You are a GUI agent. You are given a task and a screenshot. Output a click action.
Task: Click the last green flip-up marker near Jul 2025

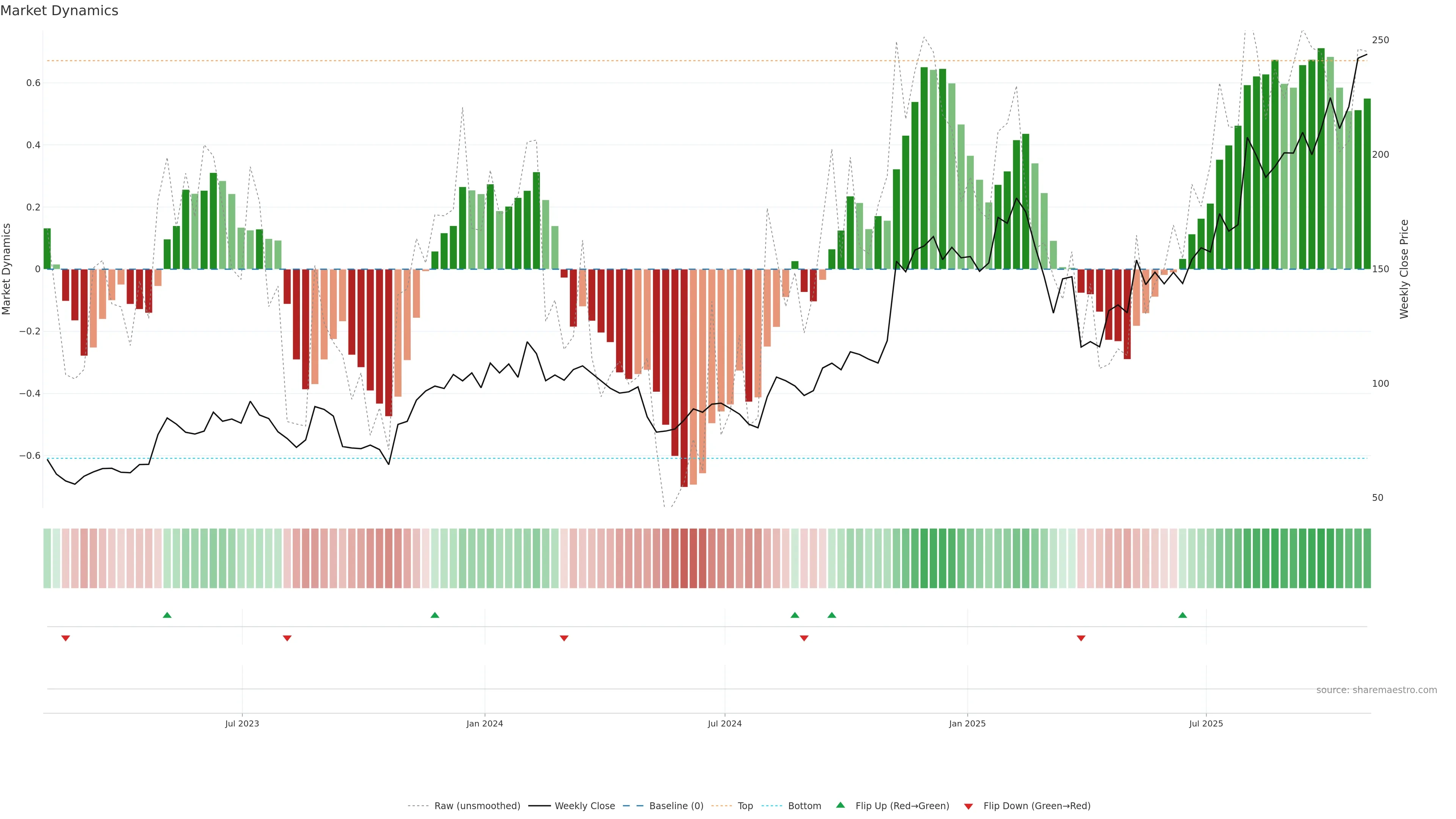pyautogui.click(x=1183, y=615)
